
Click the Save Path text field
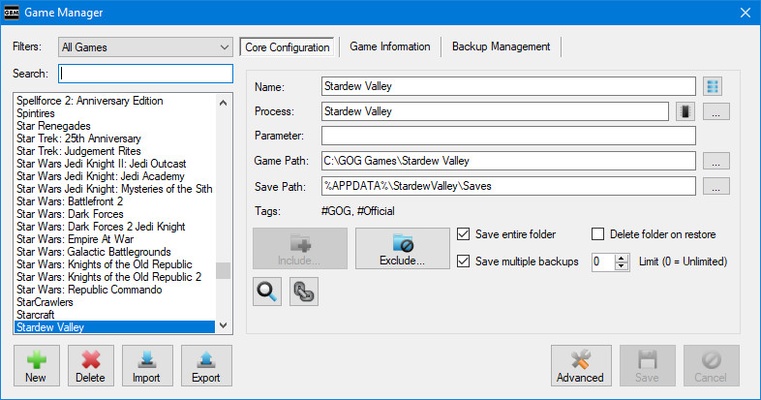point(508,186)
